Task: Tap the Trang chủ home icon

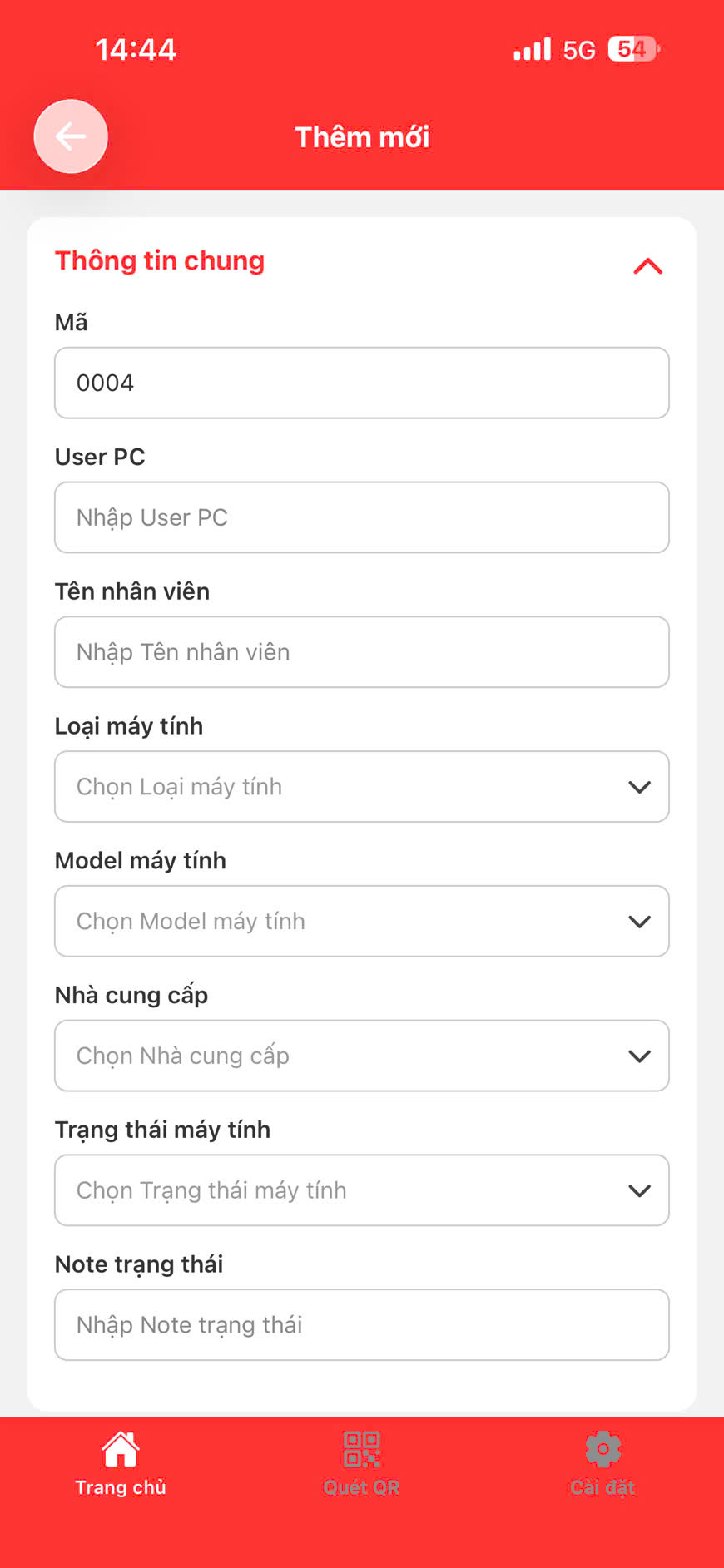Action: (x=121, y=1450)
